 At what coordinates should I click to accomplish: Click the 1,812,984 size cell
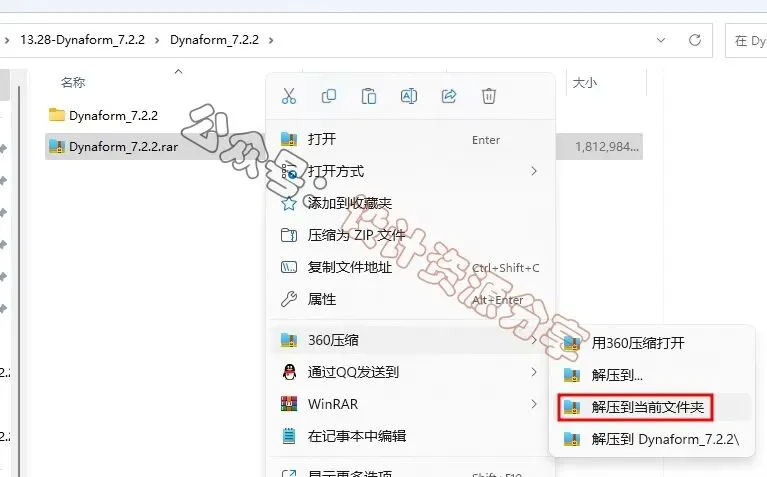click(x=607, y=146)
